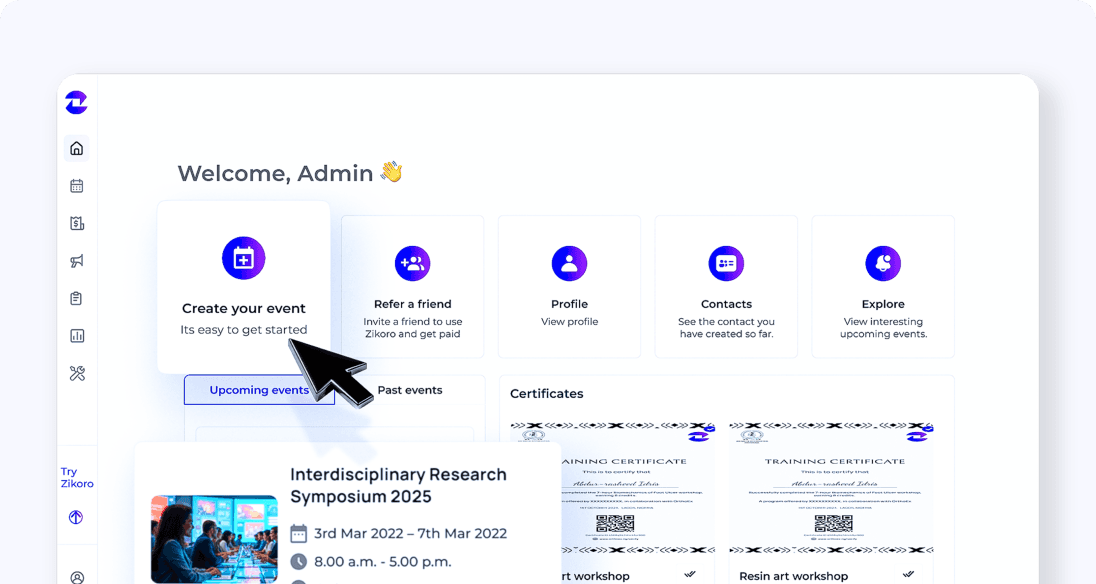Switch to the Upcoming events tab
Screen dimensions: 1096x584
coord(259,390)
